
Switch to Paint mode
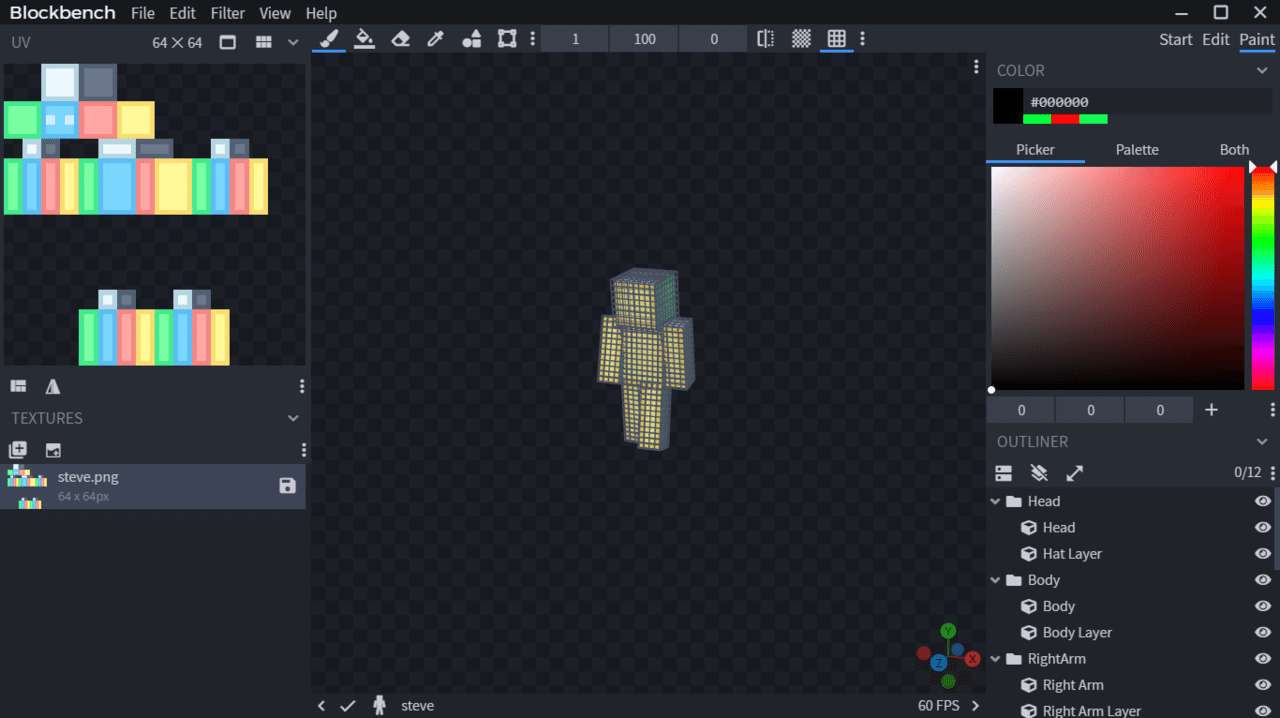(1257, 39)
